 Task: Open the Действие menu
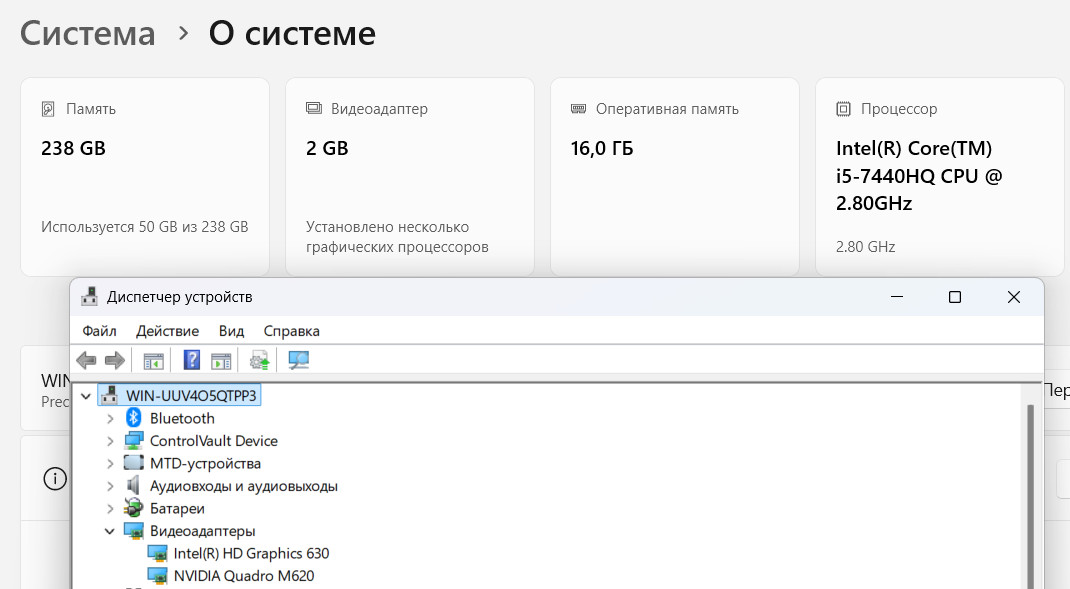coord(167,331)
